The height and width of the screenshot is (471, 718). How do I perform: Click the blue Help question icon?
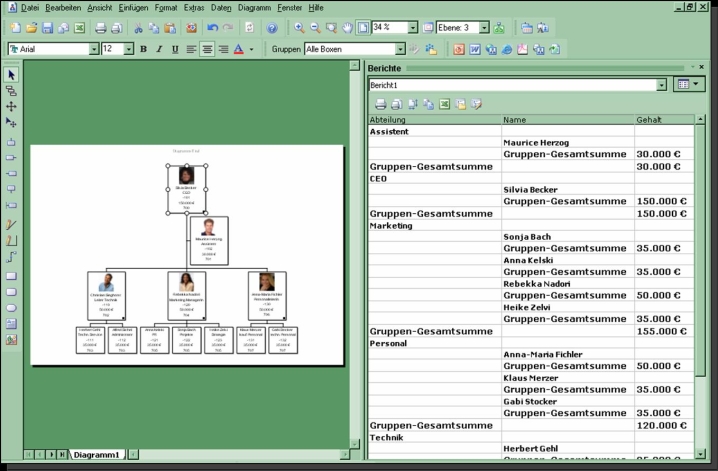(x=272, y=28)
